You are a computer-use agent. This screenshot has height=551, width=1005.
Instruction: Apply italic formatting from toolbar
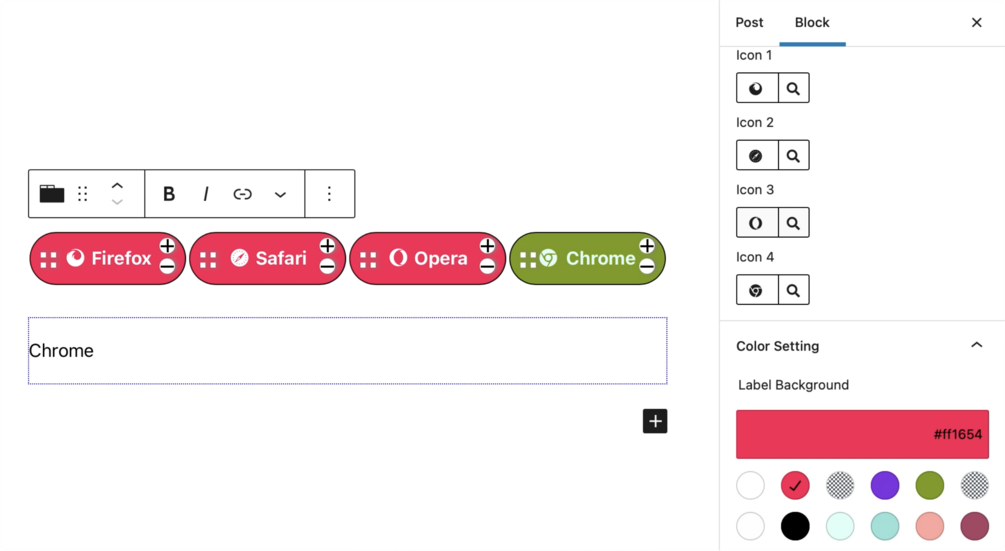(205, 193)
